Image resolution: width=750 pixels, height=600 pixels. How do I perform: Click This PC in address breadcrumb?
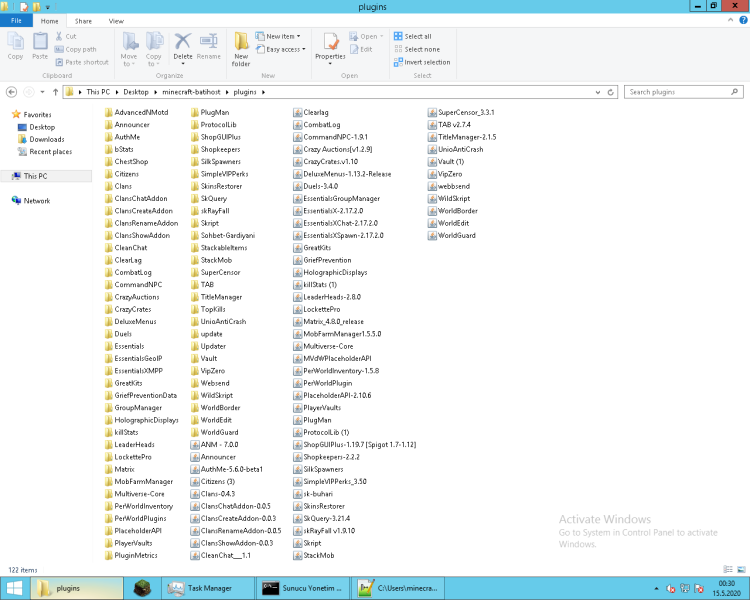click(98, 92)
